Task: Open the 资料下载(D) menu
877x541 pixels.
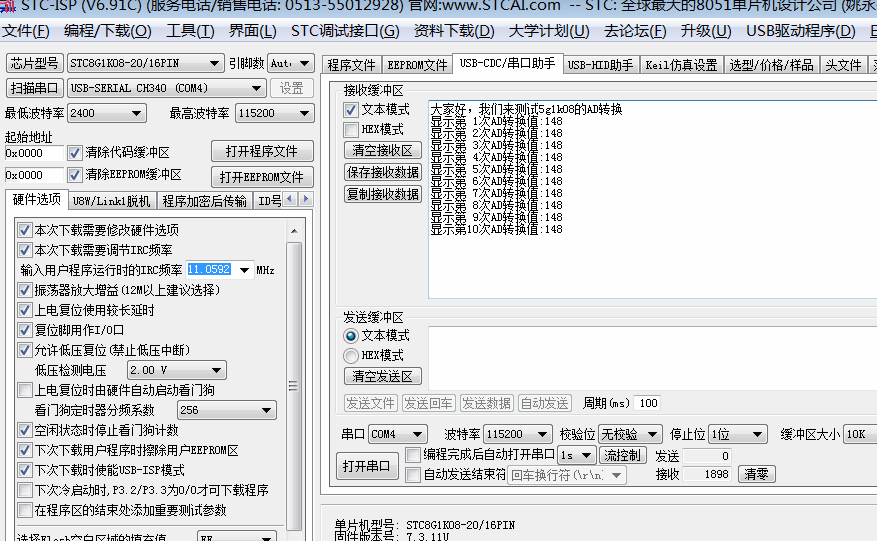Action: point(454,31)
